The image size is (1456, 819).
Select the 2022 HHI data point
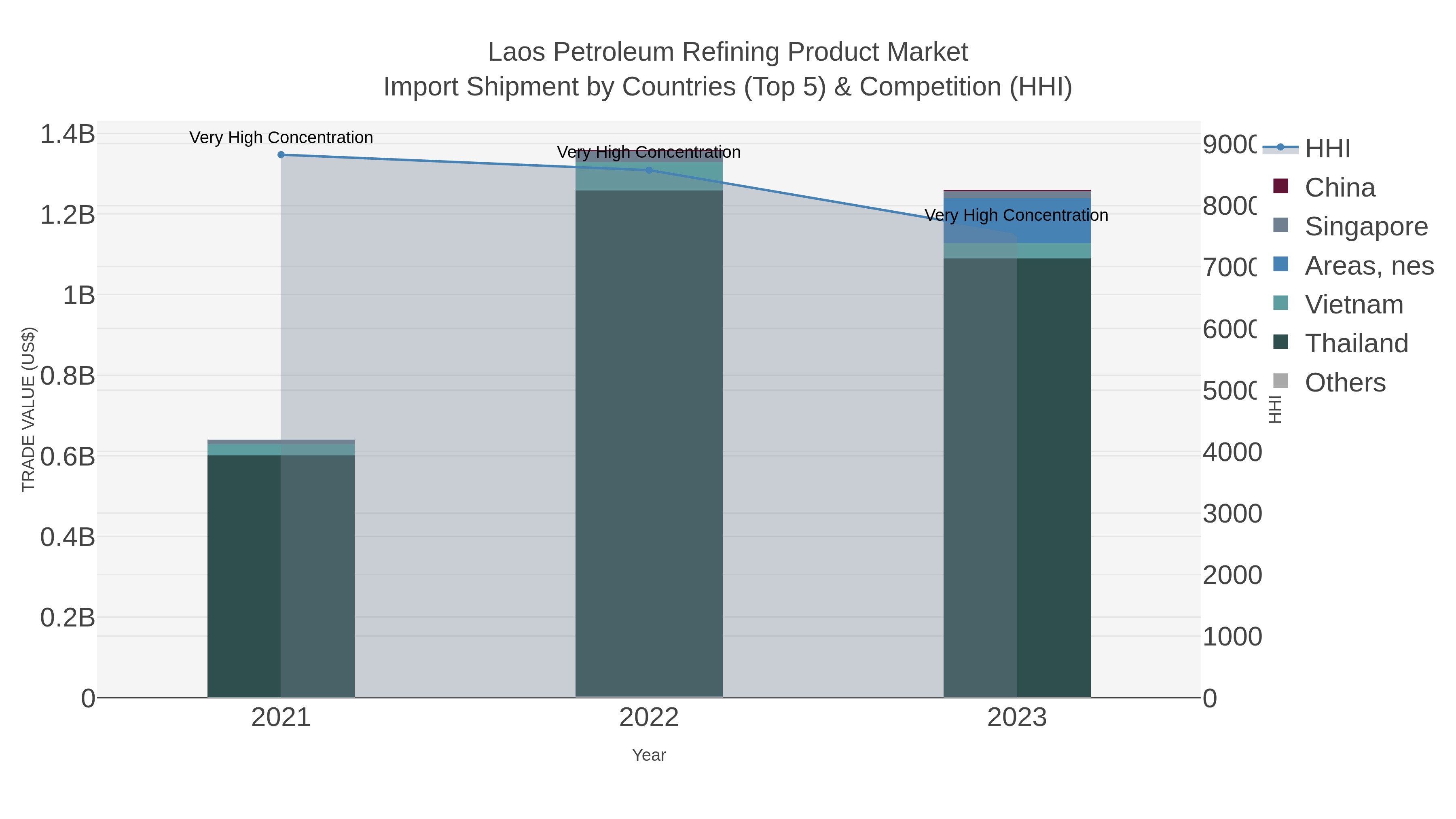[x=649, y=170]
